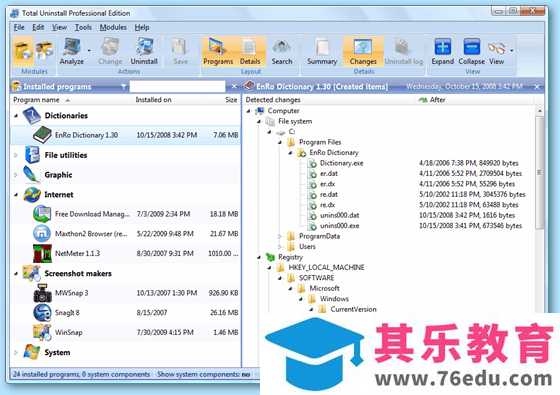
Task: Click the Graphic group feather icon
Action: click(x=31, y=175)
